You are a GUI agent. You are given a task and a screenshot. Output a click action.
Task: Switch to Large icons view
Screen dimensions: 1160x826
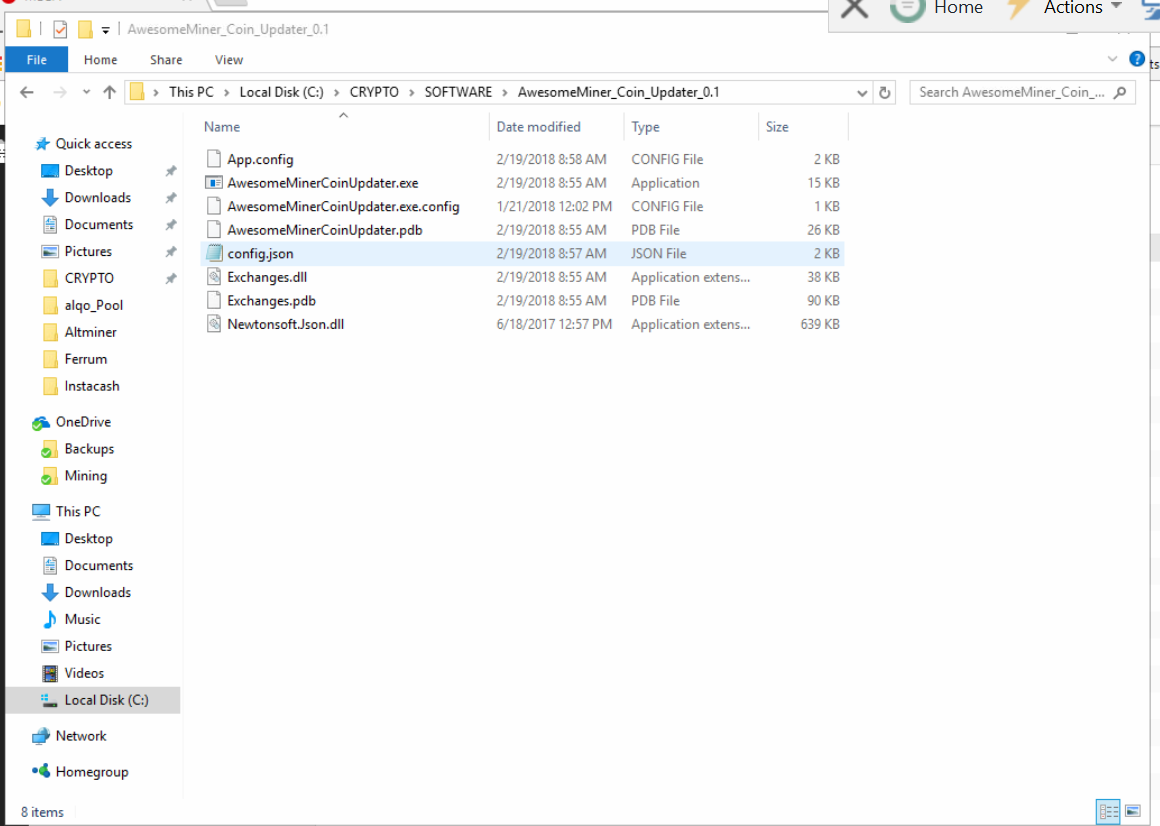(x=1133, y=812)
